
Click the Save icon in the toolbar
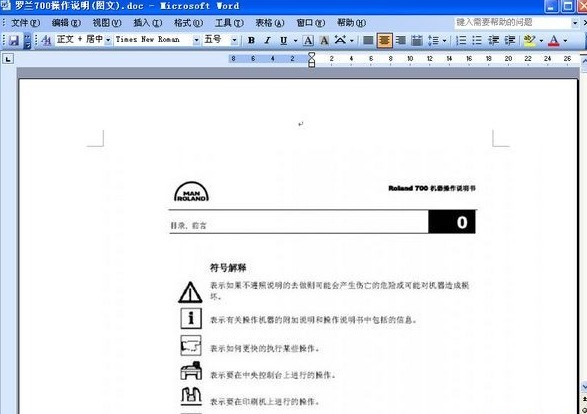tap(14, 40)
